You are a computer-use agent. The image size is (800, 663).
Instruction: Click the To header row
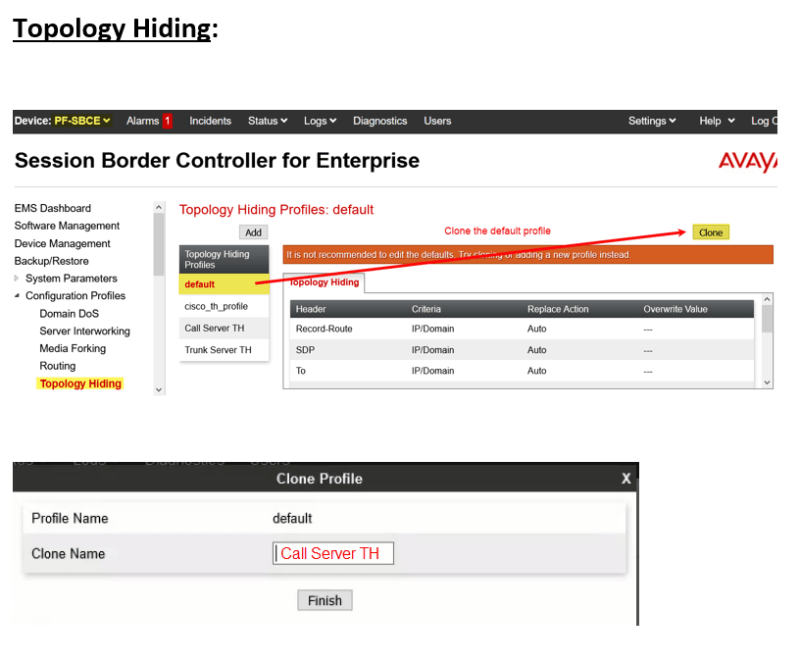pyautogui.click(x=522, y=371)
